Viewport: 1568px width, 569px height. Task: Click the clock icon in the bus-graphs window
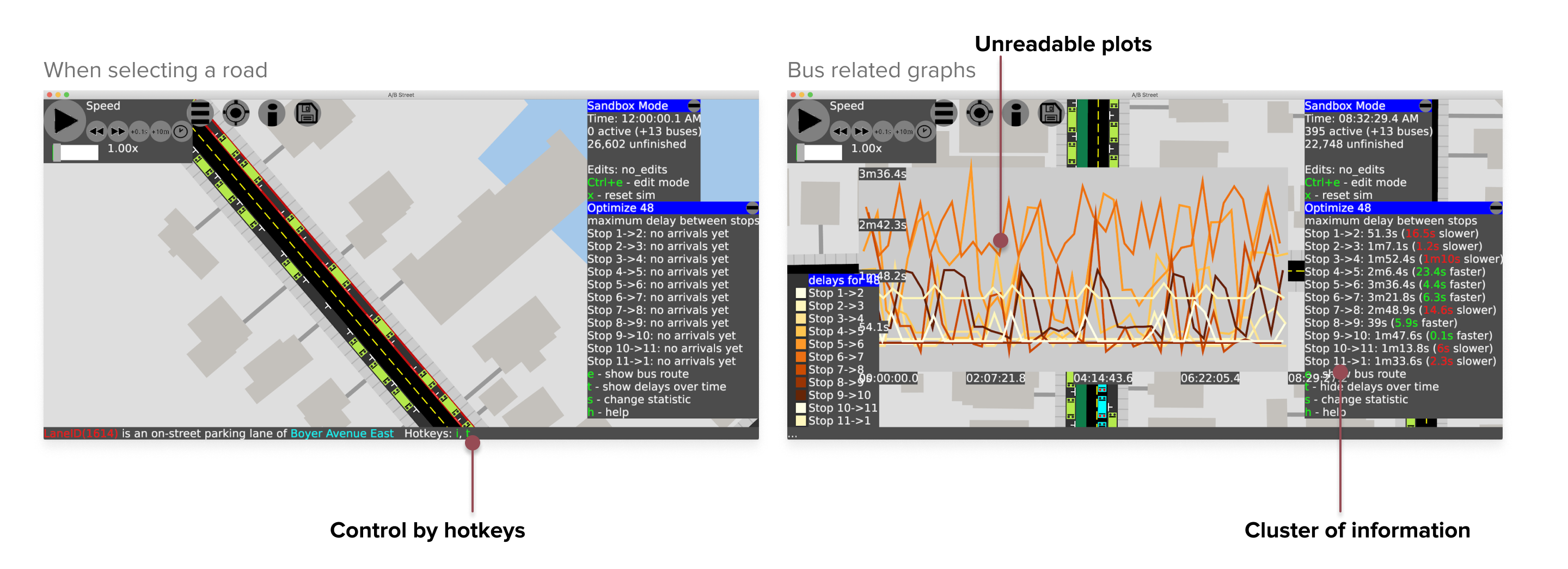point(924,131)
